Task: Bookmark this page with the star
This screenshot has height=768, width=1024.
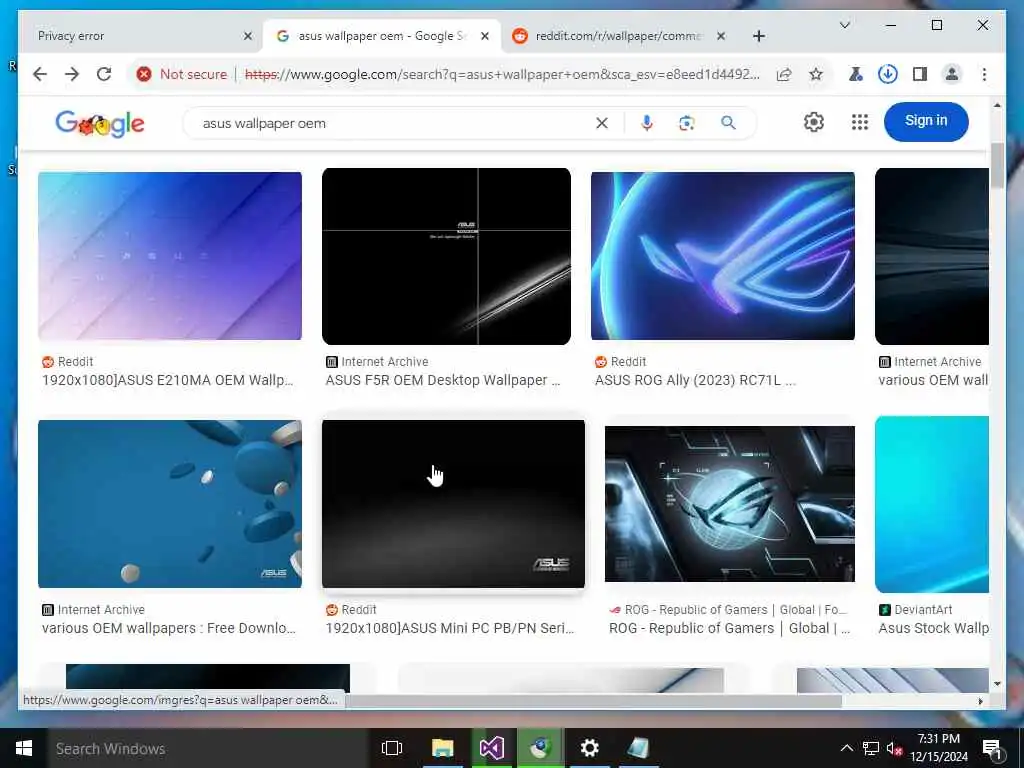Action: [x=816, y=74]
